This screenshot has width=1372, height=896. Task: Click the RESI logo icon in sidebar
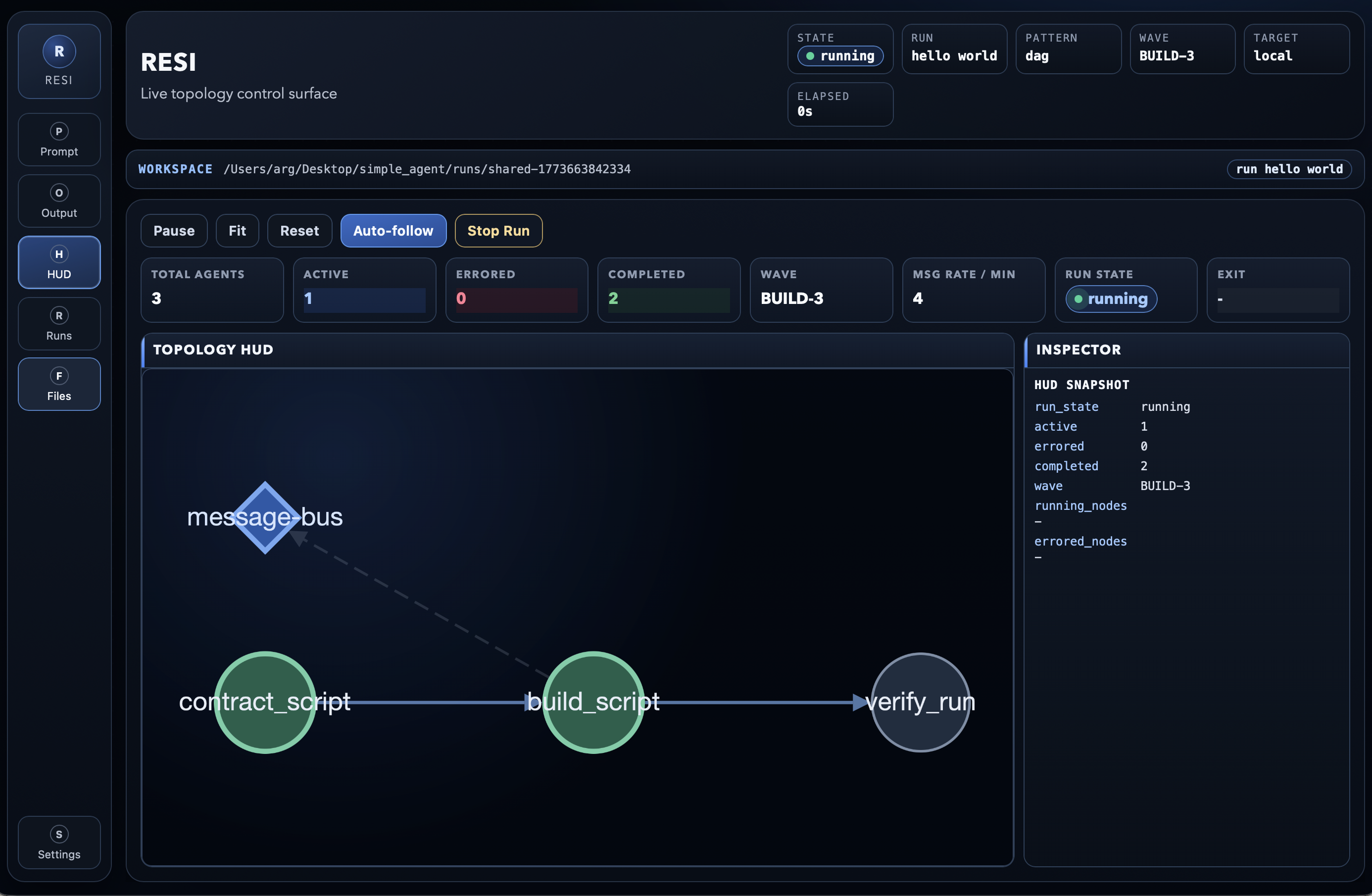pos(59,51)
